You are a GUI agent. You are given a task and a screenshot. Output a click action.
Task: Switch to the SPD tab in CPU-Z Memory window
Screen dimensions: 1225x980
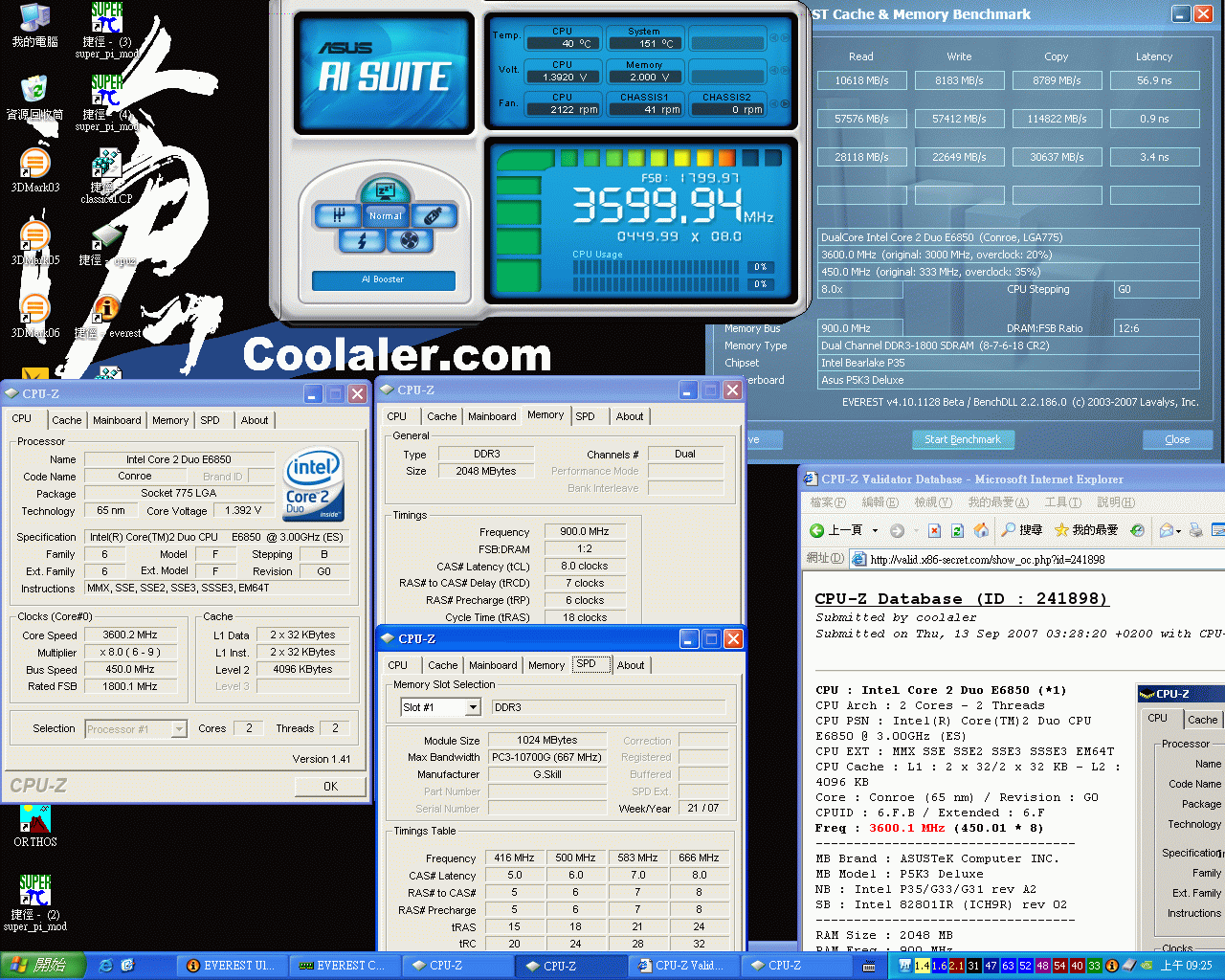pyautogui.click(x=585, y=416)
